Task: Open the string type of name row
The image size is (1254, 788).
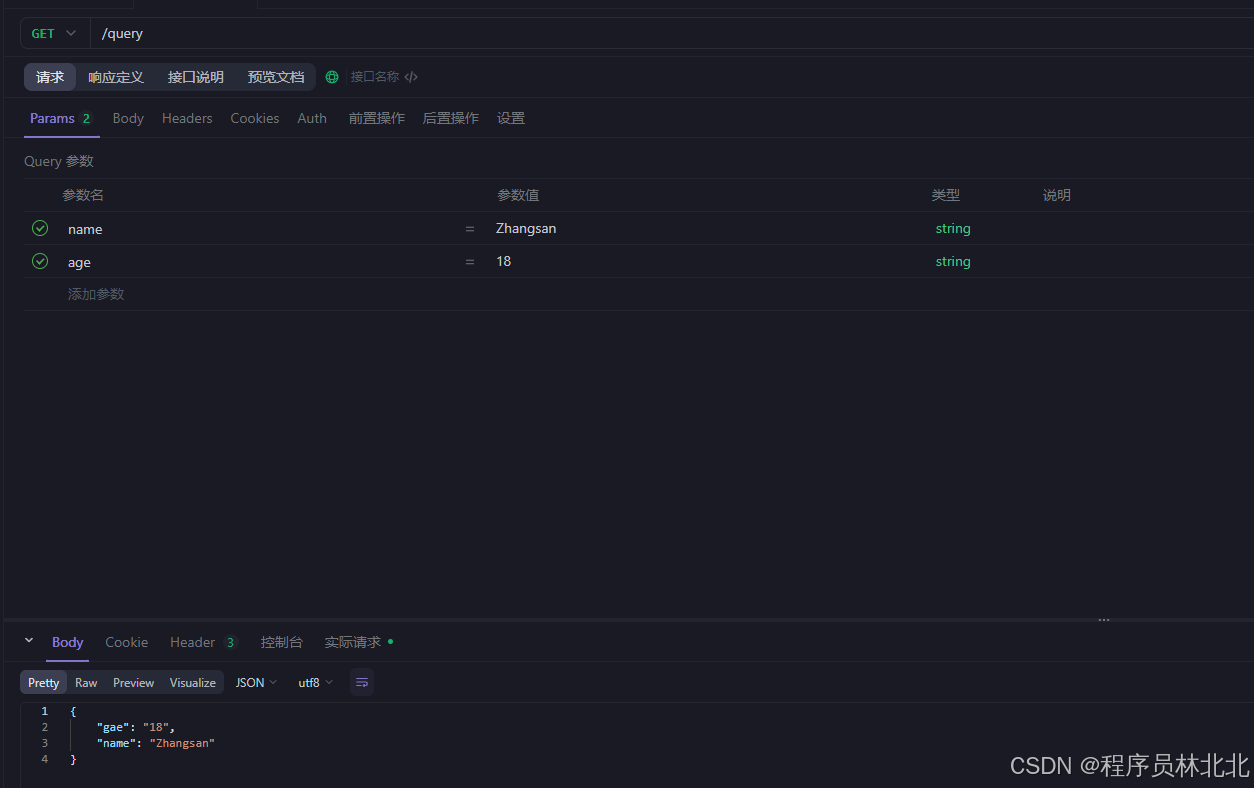Action: (x=953, y=229)
